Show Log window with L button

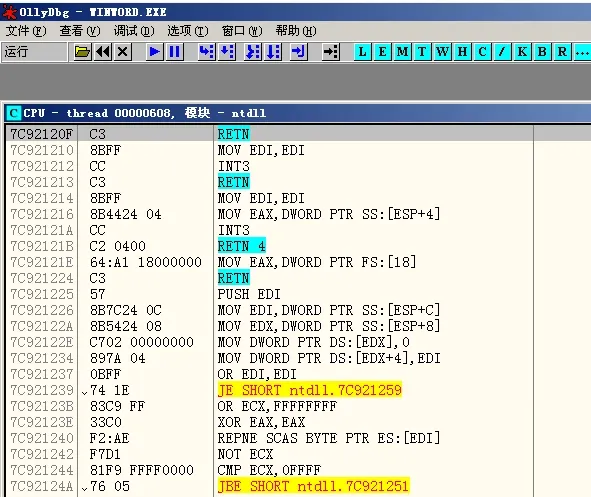(x=362, y=52)
